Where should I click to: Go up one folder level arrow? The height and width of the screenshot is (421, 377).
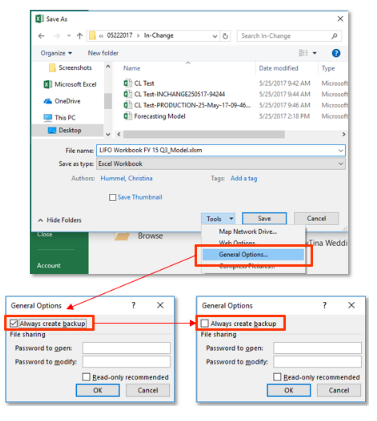(79, 36)
